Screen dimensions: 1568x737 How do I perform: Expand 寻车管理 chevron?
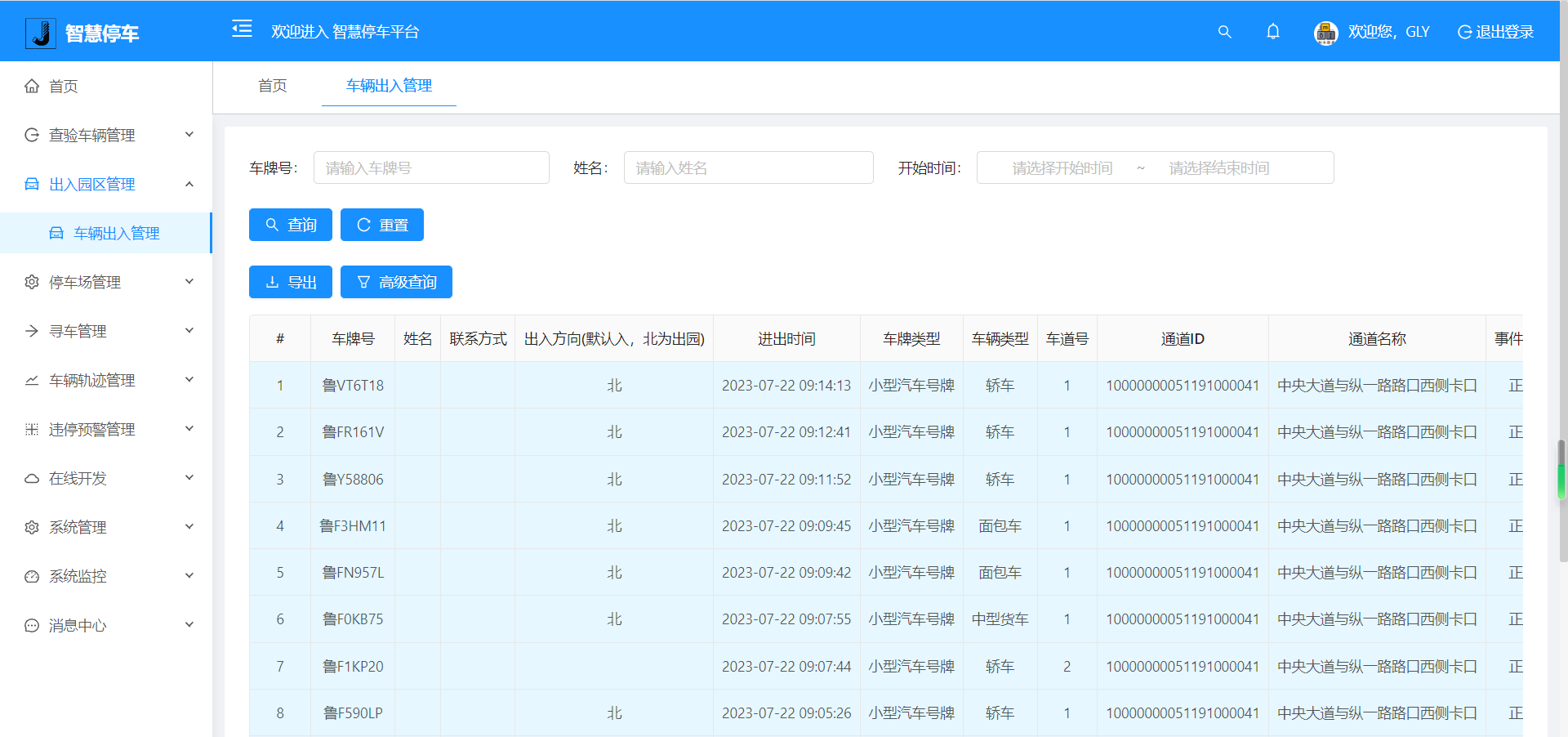tap(189, 330)
